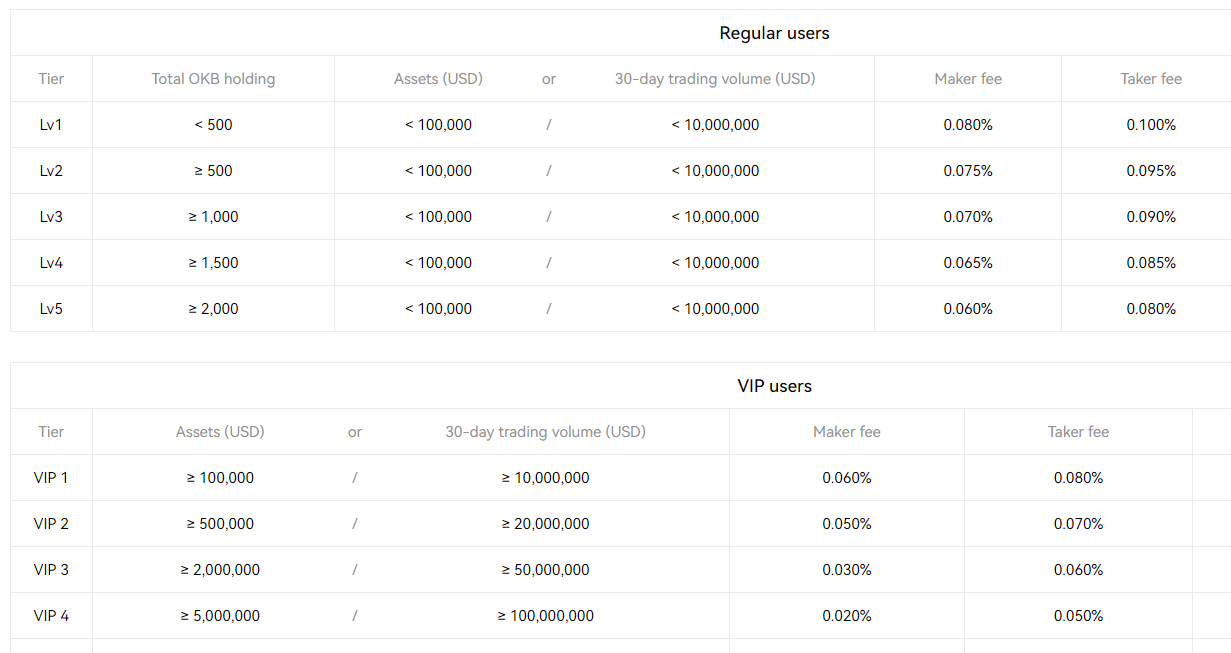Screen dimensions: 1231x653
Task: Click the Total OKB holding column header
Action: (213, 79)
